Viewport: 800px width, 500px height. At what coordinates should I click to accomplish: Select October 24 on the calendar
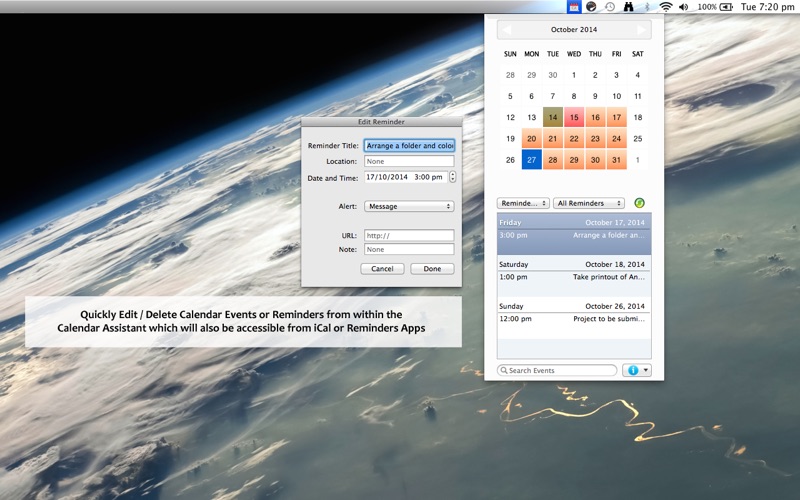pyautogui.click(x=616, y=139)
